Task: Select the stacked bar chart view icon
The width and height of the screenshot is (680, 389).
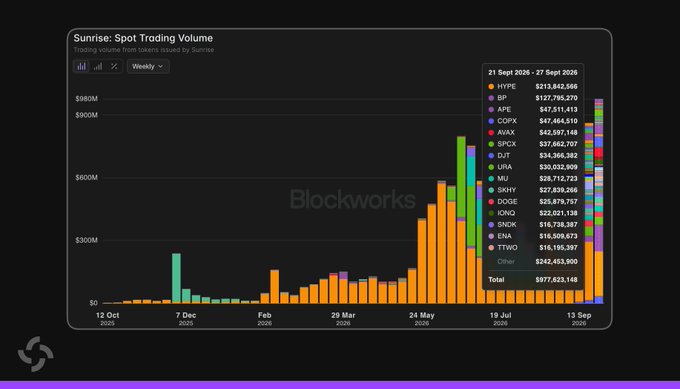Action: pyautogui.click(x=81, y=66)
